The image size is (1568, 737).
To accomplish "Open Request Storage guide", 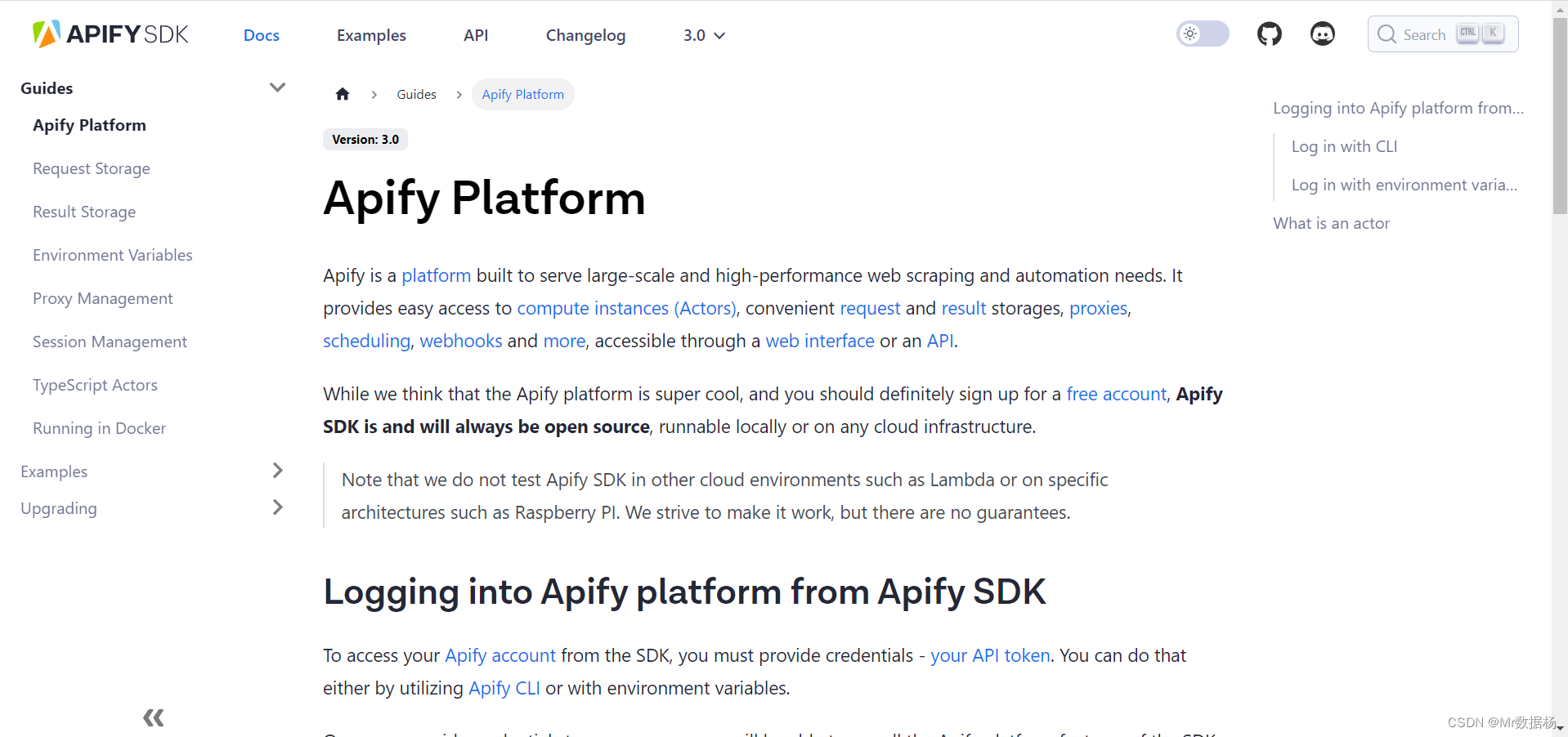I will 92,168.
